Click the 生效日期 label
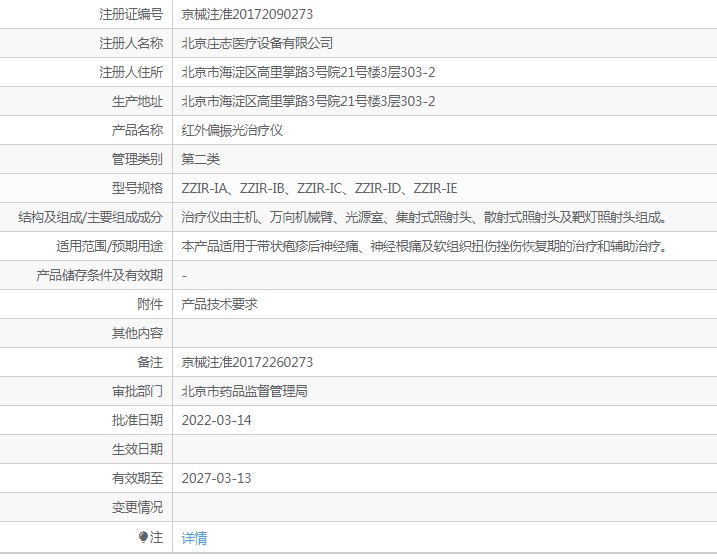 click(138, 449)
